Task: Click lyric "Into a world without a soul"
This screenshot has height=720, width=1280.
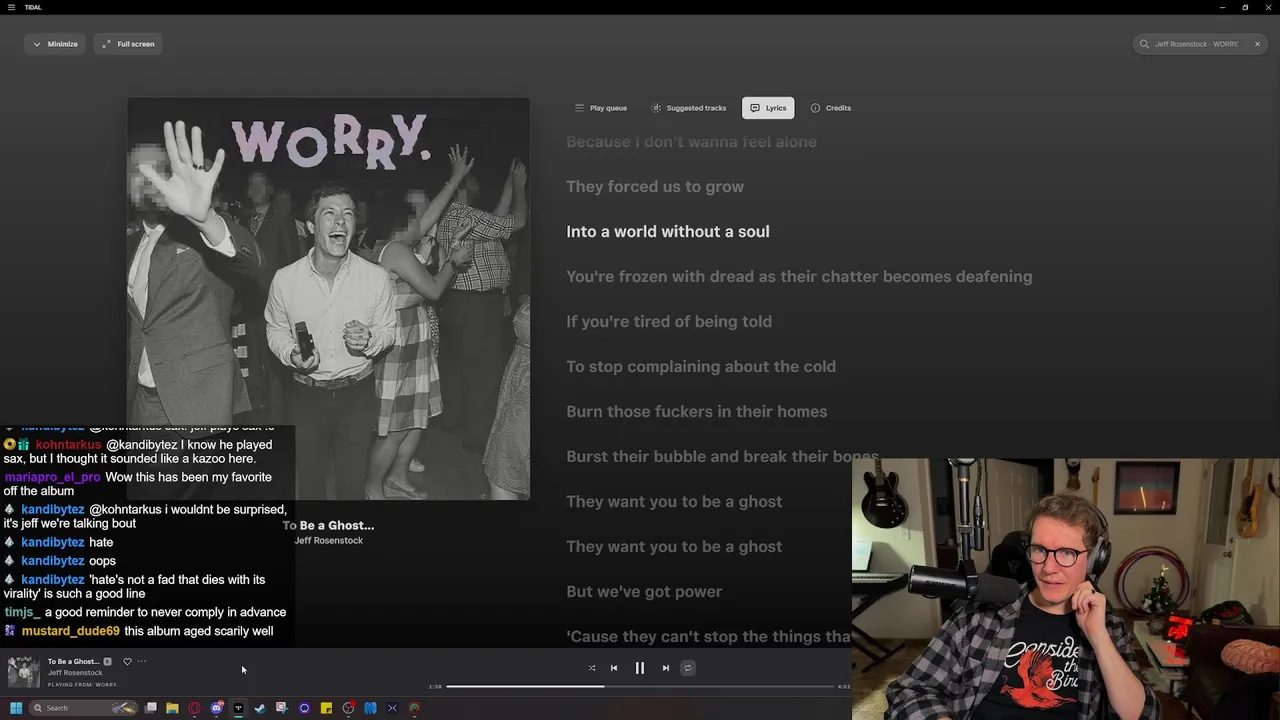Action: click(x=668, y=232)
